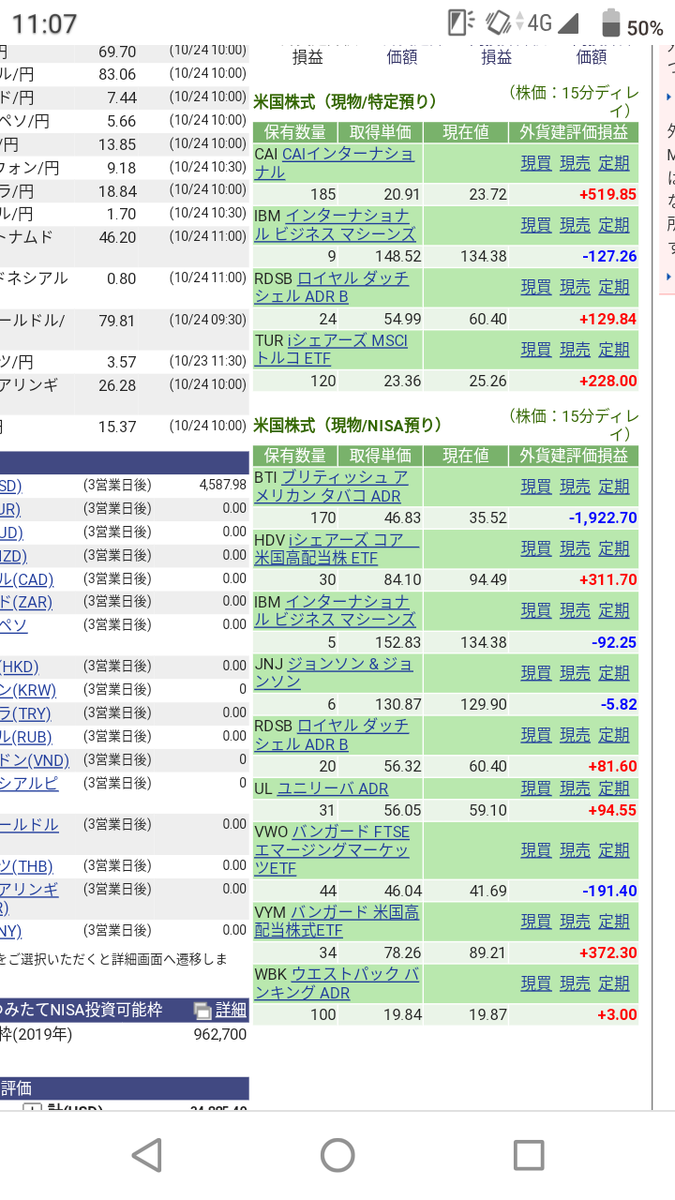Image resolution: width=675 pixels, height=1200 pixels.
Task: Select the 米国株式(現物/NISA預り) heading
Action: pos(350,425)
